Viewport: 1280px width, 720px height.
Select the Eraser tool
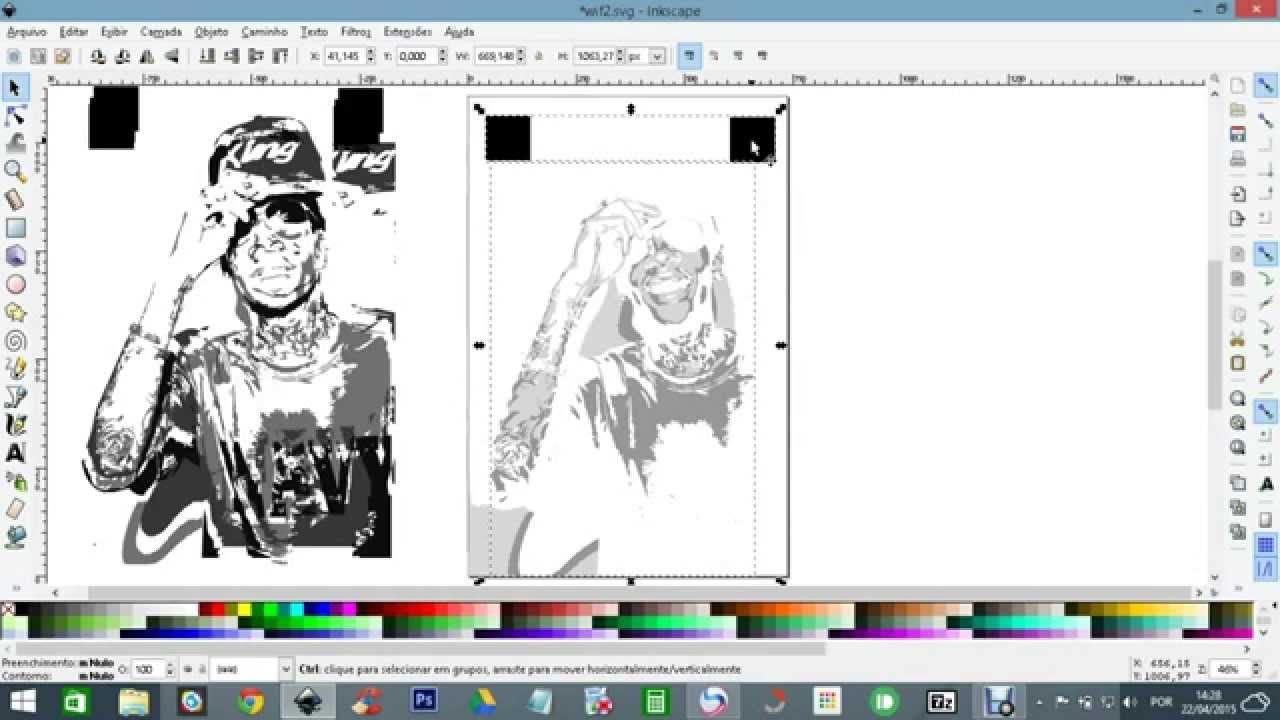(15, 508)
